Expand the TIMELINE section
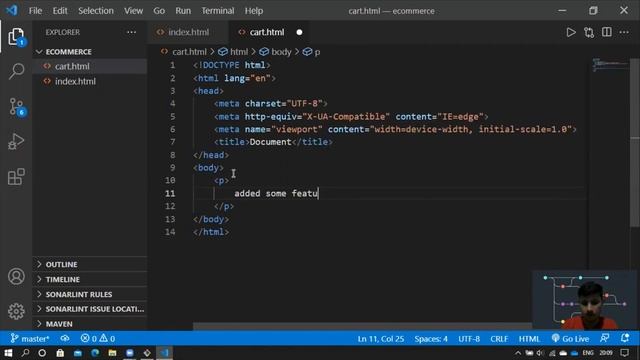The width and height of the screenshot is (640, 360). 90,280
